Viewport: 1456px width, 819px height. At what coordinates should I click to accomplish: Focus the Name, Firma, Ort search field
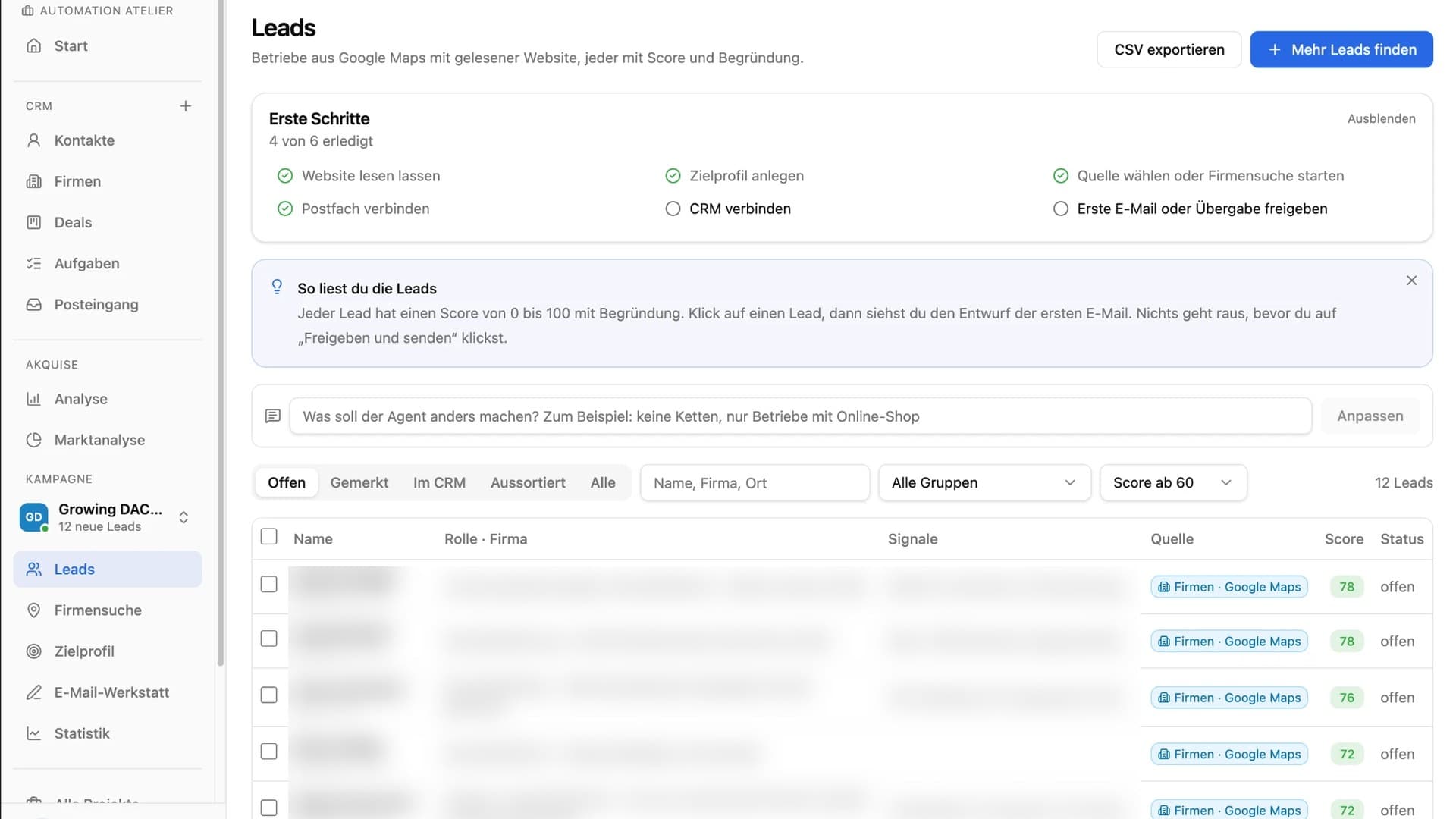[755, 482]
